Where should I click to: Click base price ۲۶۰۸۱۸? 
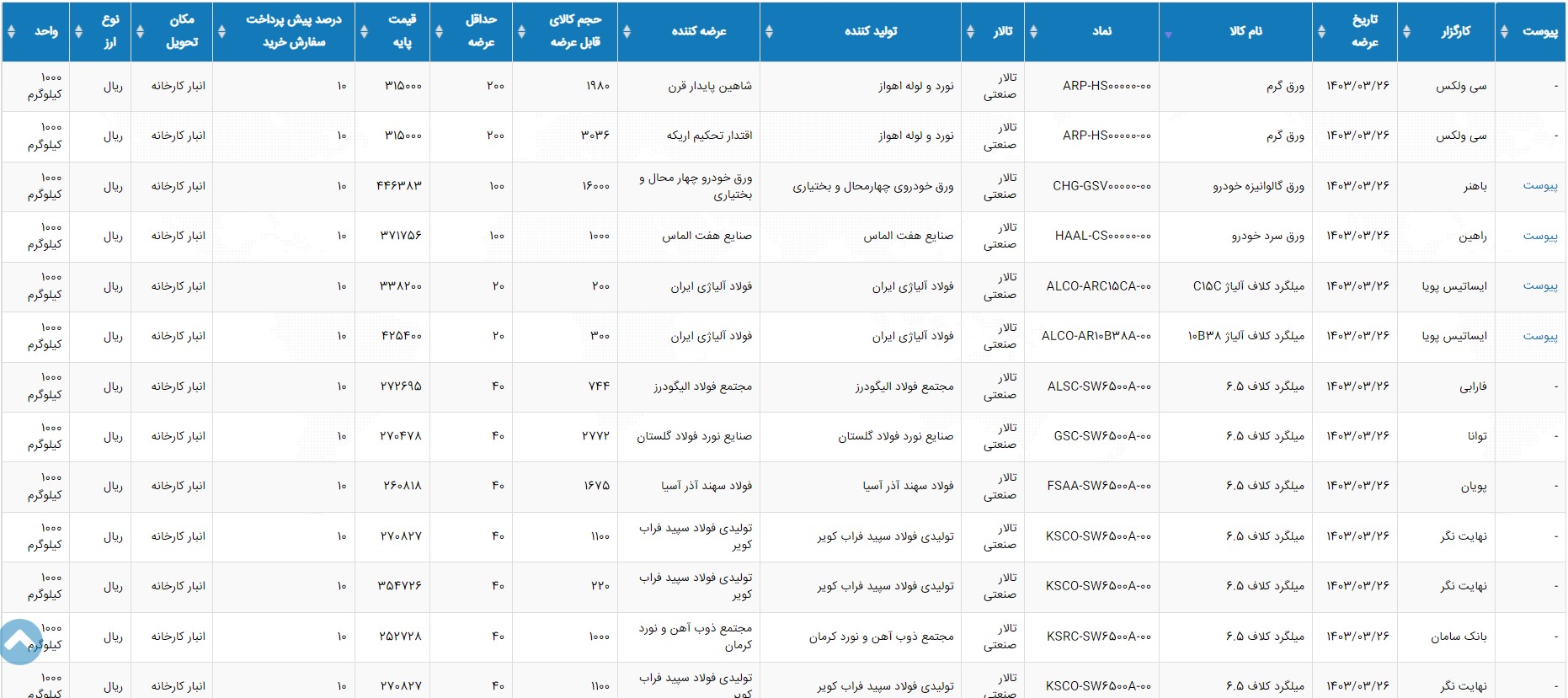coord(403,486)
